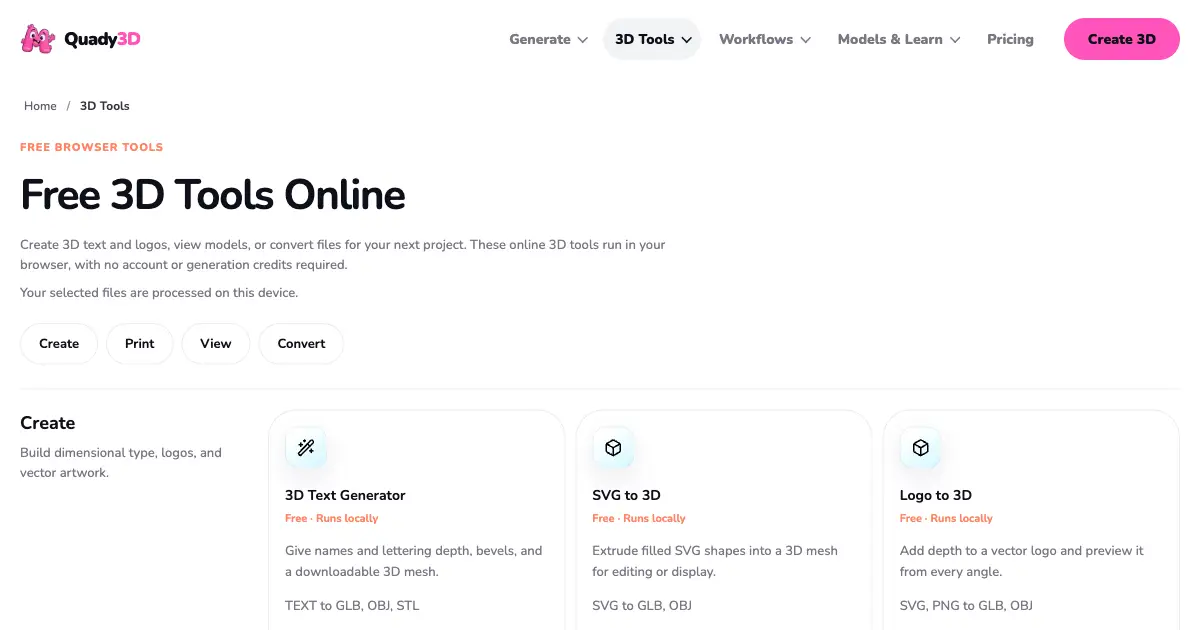
Task: Click the pink Create 3D button
Action: (1121, 39)
